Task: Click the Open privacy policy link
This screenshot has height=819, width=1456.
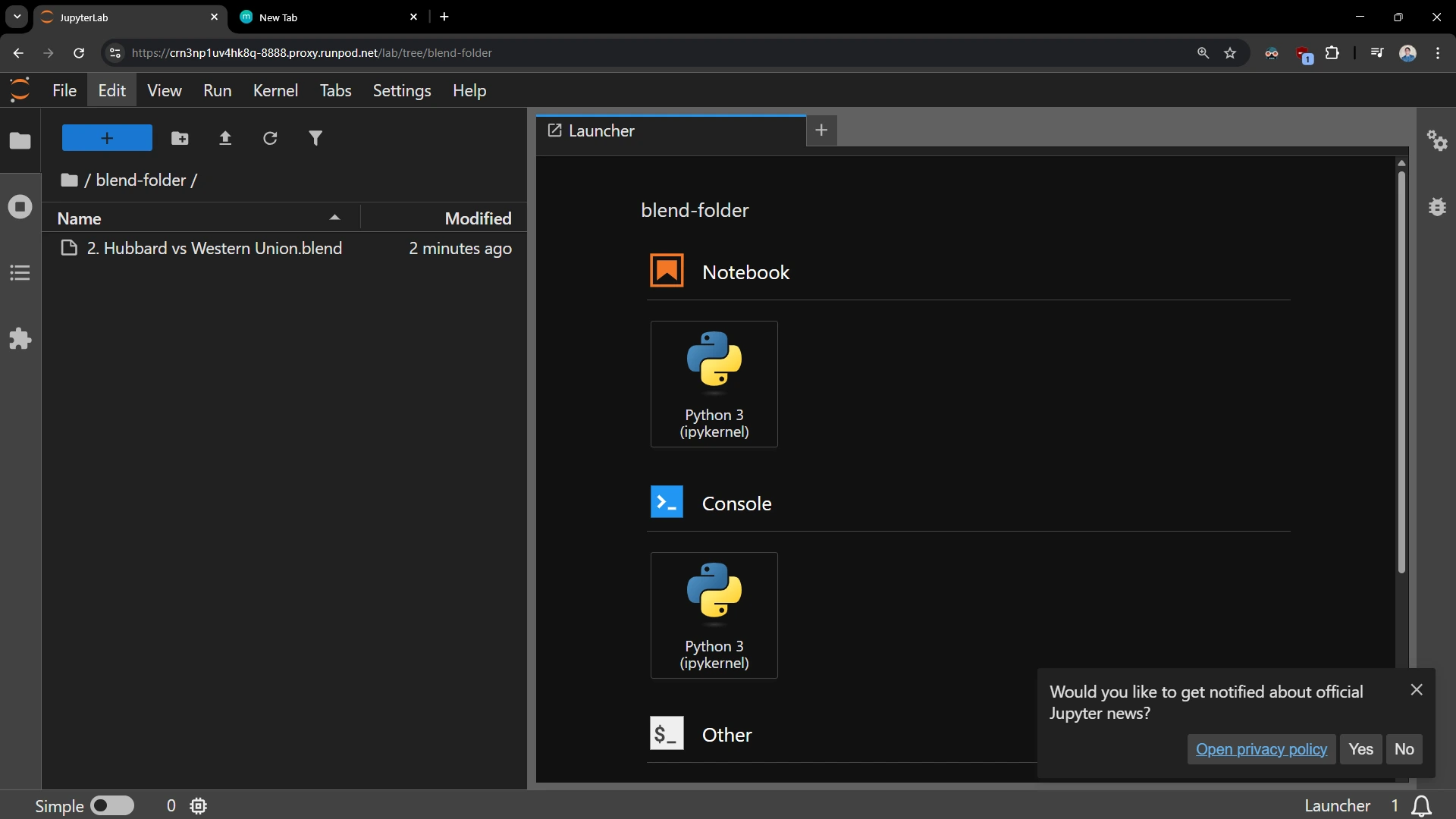Action: pyautogui.click(x=1261, y=749)
